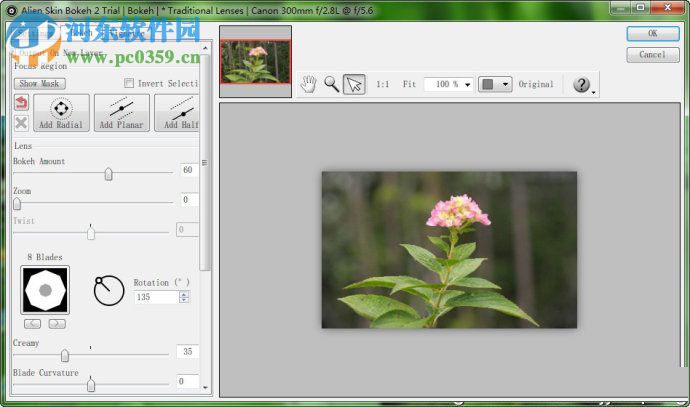
Task: Click the 8 blades aperture shape preview
Action: (x=45, y=290)
